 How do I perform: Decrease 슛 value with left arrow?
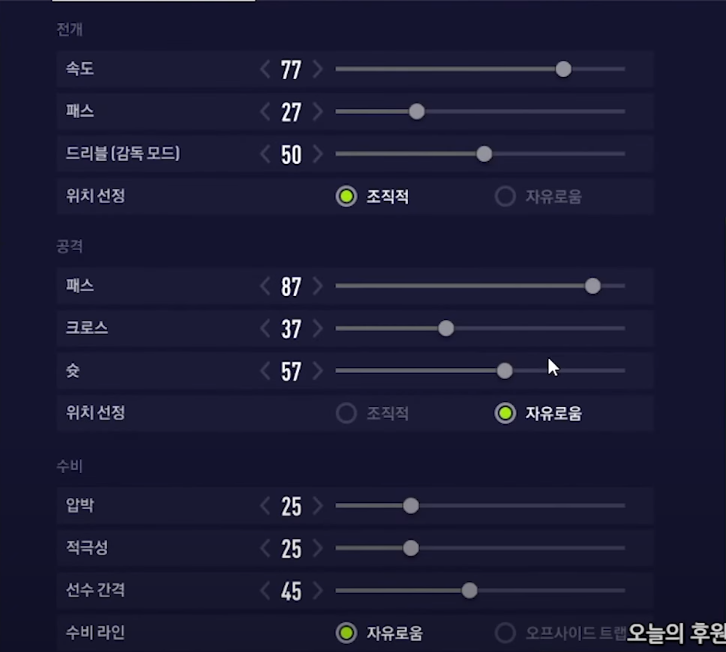265,371
